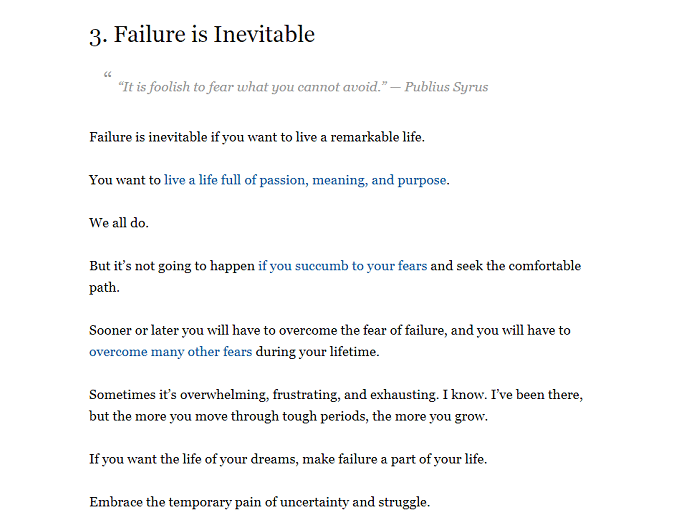Click the text "during your lifetime."
This screenshot has width=697, height=530.
[x=316, y=352]
